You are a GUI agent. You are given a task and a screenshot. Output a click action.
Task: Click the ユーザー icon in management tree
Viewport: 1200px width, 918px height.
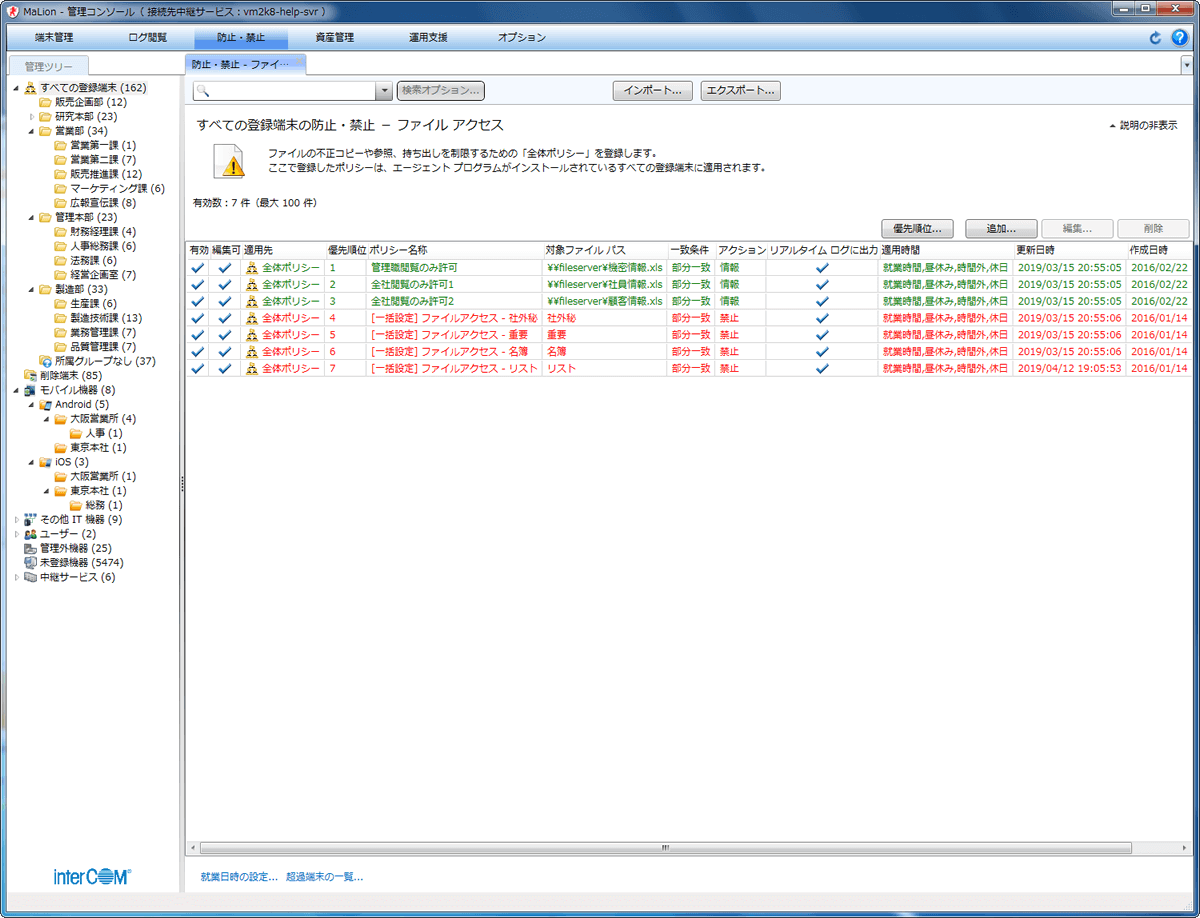click(x=30, y=534)
